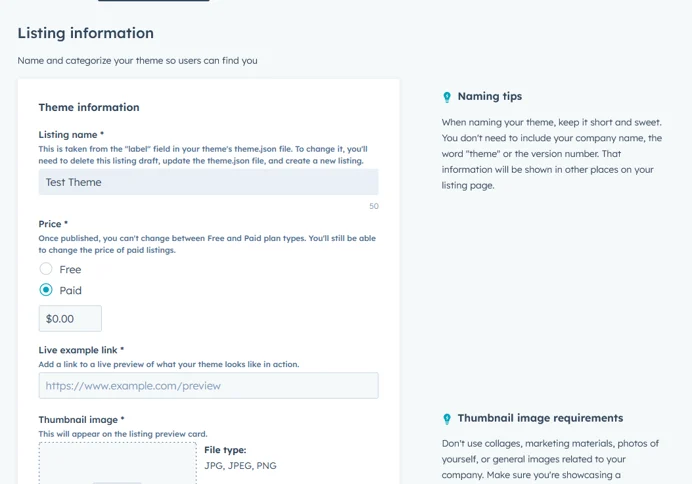The image size is (692, 484).
Task: Click the File type: label
Action: 225,450
